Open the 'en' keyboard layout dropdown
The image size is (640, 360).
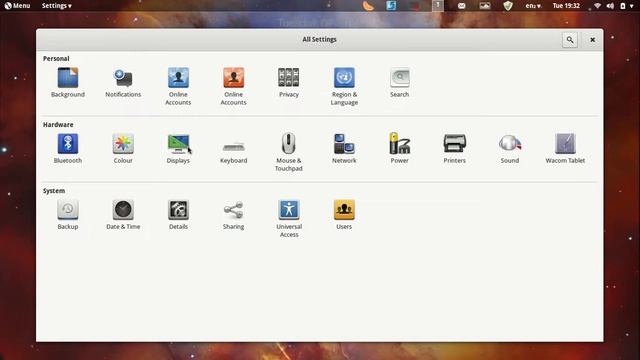point(533,6)
